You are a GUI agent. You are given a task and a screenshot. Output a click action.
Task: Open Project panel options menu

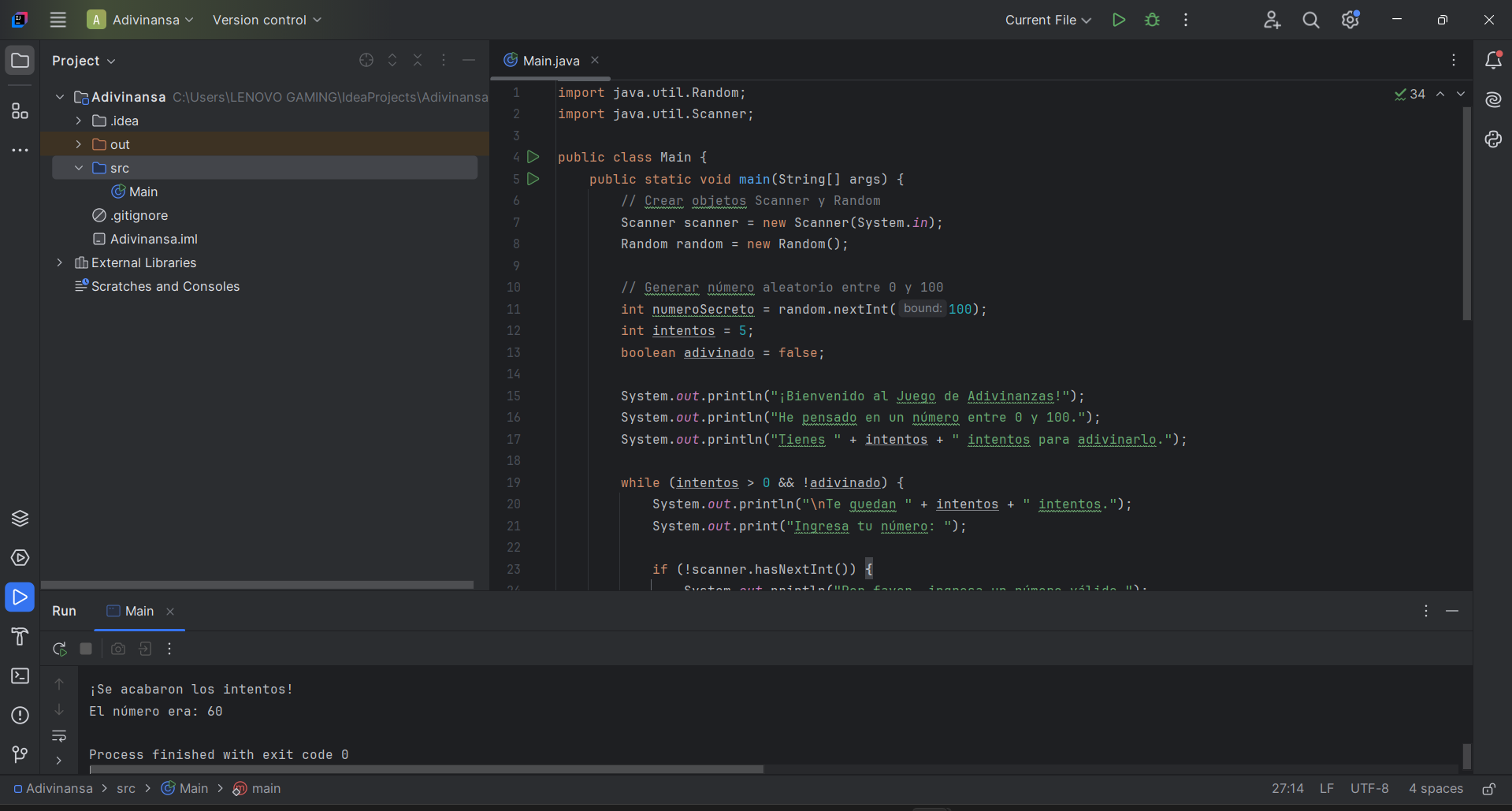point(444,60)
